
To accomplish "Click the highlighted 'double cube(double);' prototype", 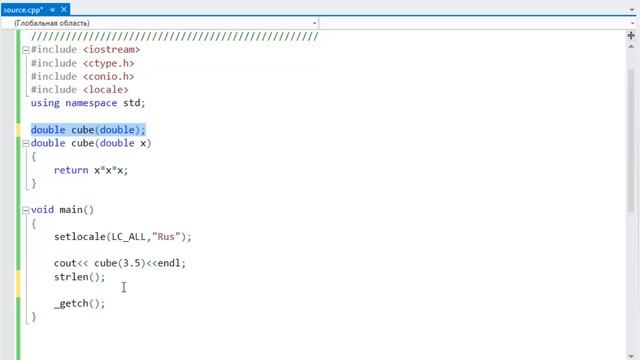I will 88,130.
